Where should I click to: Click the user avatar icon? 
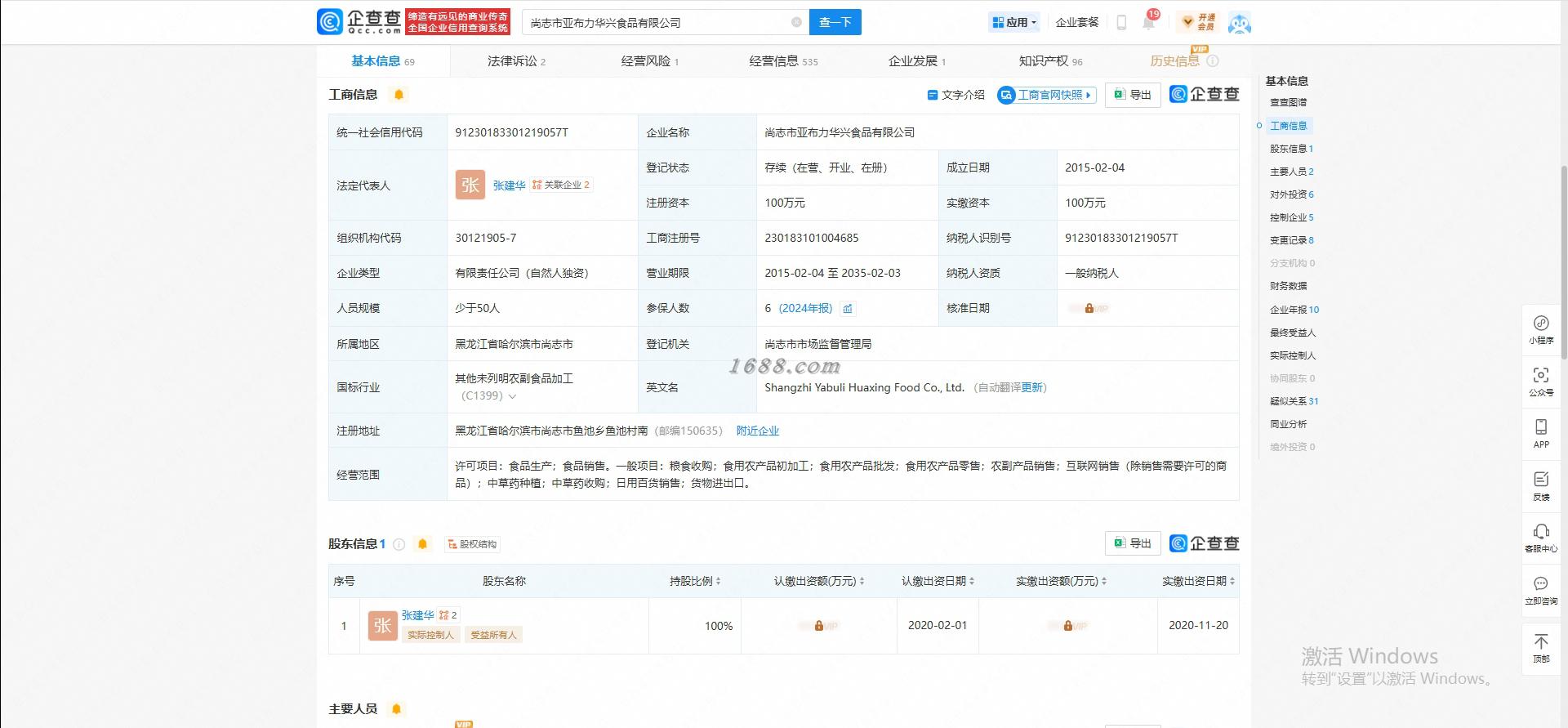click(x=1240, y=24)
